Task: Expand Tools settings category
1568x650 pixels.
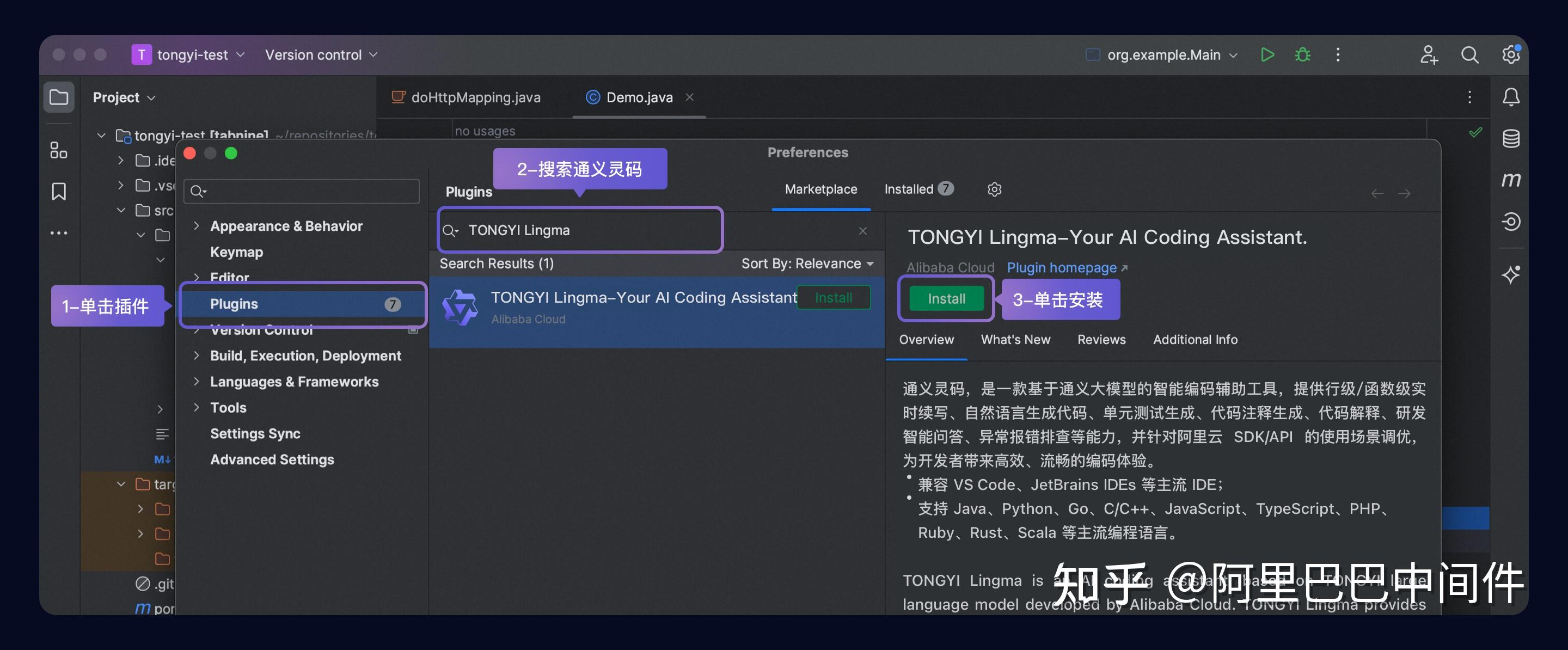Action: (x=196, y=407)
